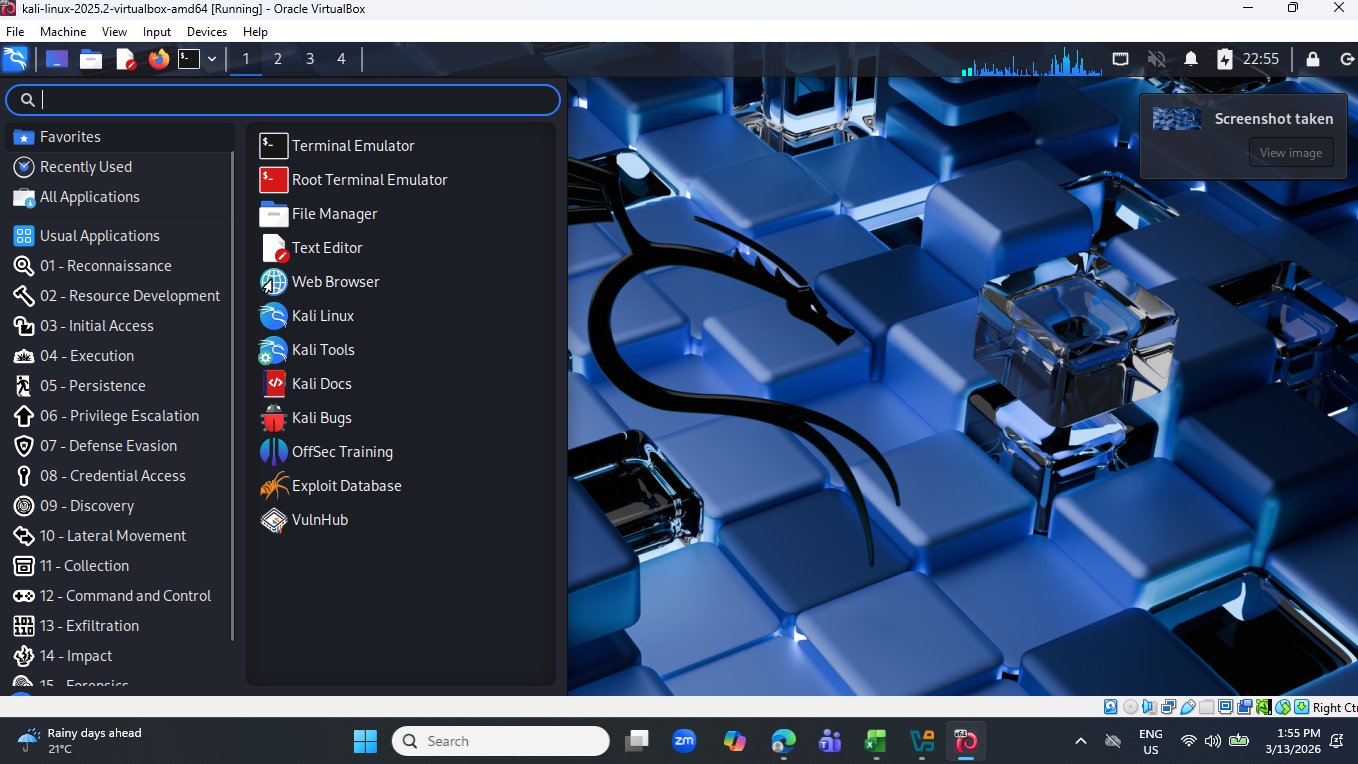This screenshot has width=1358, height=764.
Task: Open 11 - Collection category
Action: click(120, 566)
